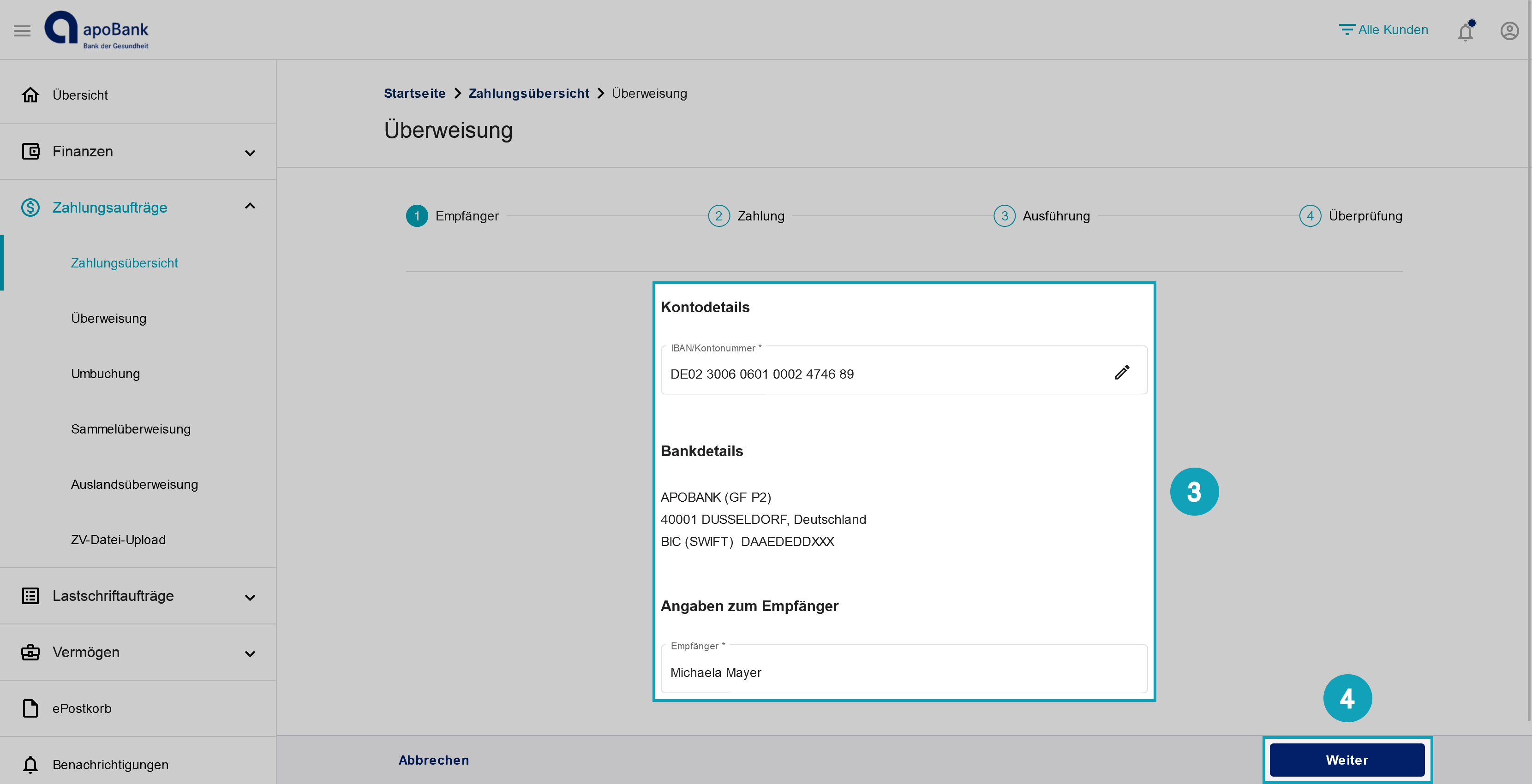
Task: Expand the Finanzen section chevron
Action: [x=250, y=153]
